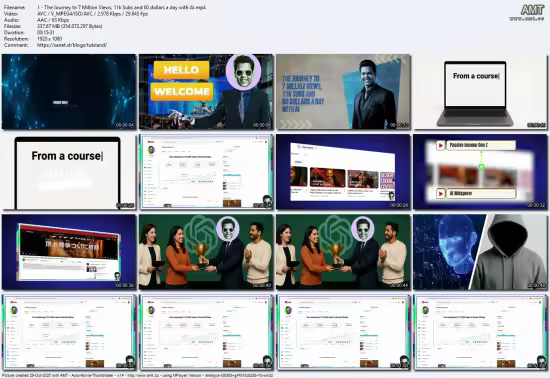Open the dark blue particle intro thumbnail
Screen dimensions: 550x378
click(69, 92)
